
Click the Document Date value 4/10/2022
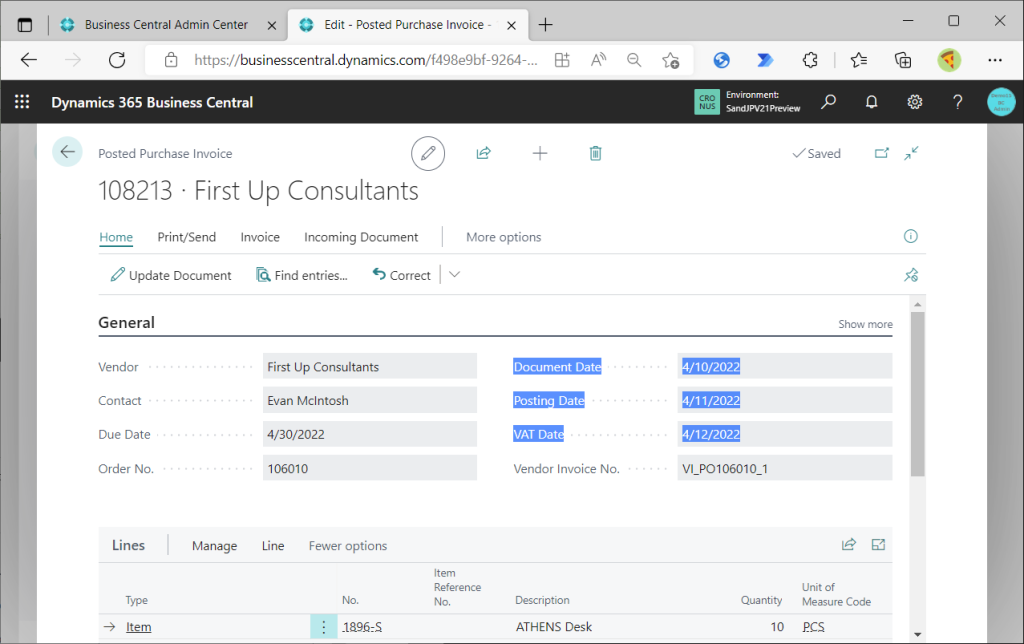(x=711, y=366)
